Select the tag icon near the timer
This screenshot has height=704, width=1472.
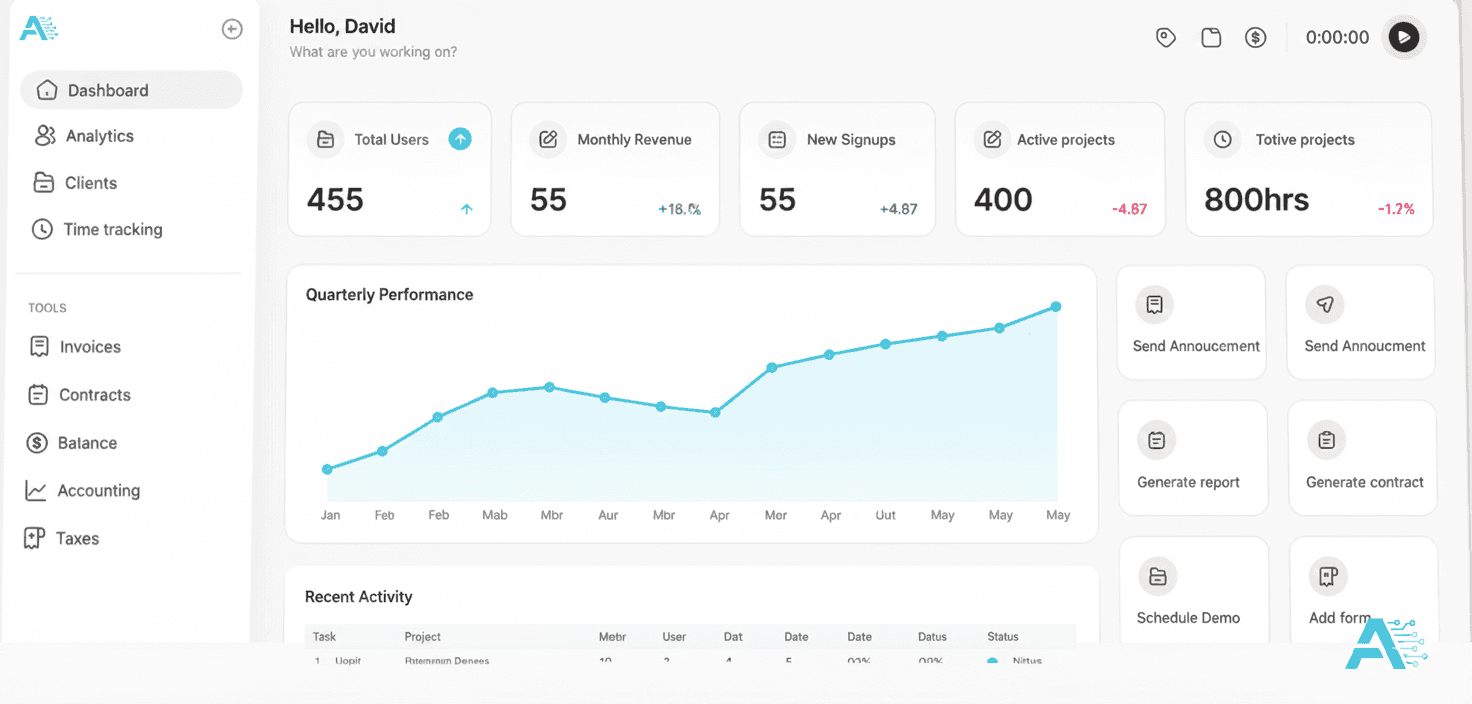click(1165, 36)
